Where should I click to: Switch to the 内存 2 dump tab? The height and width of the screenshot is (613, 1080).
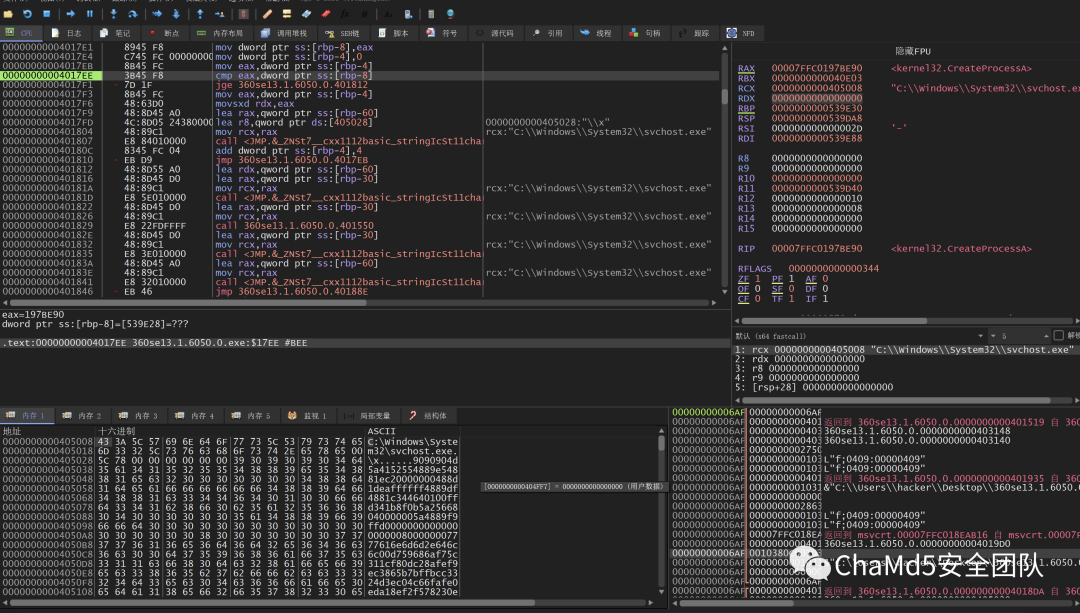point(82,415)
